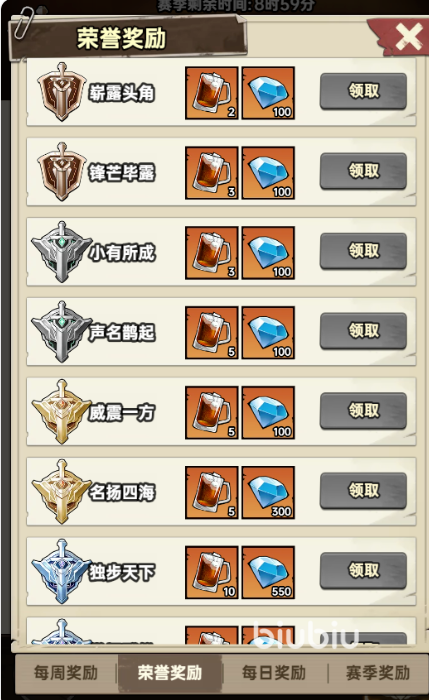Image resolution: width=429 pixels, height=700 pixels.
Task: Open the 赛季奖励 tab
Action: pos(378,673)
